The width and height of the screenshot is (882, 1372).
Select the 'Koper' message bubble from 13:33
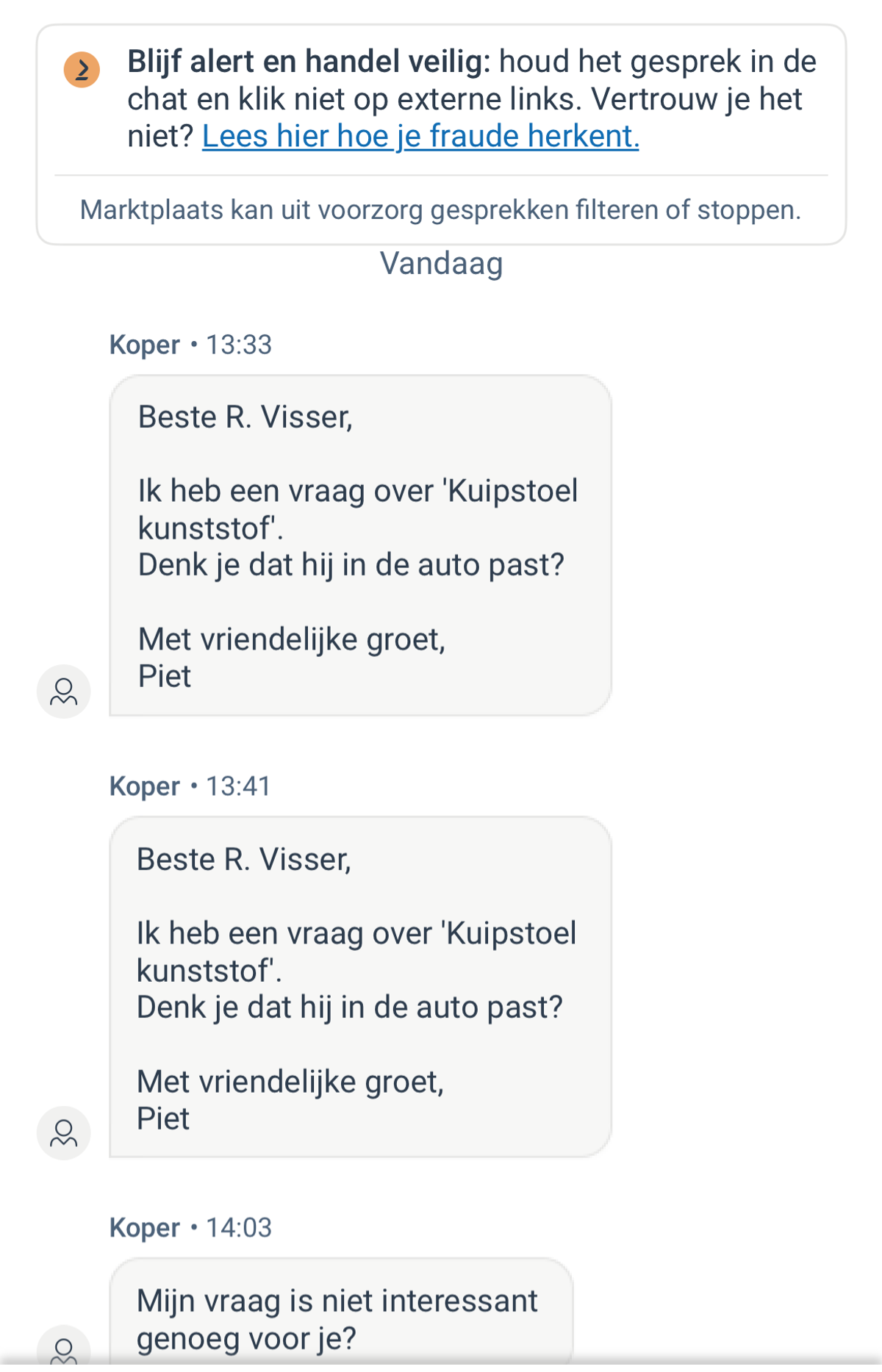click(360, 545)
